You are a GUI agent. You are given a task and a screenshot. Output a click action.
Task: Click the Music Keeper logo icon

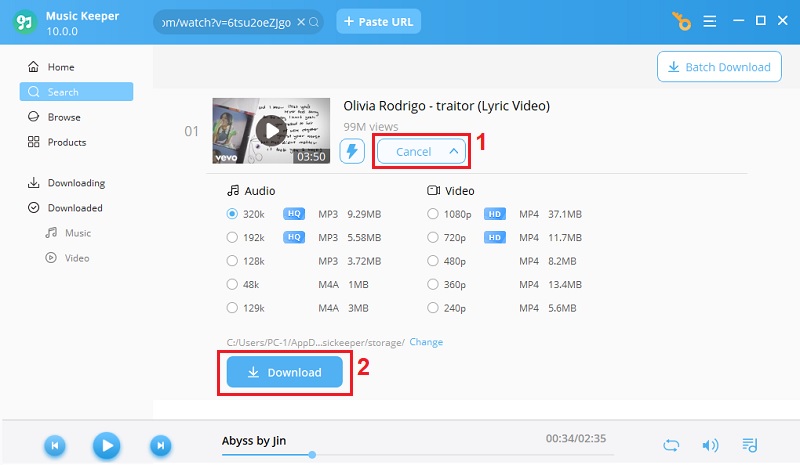24,22
